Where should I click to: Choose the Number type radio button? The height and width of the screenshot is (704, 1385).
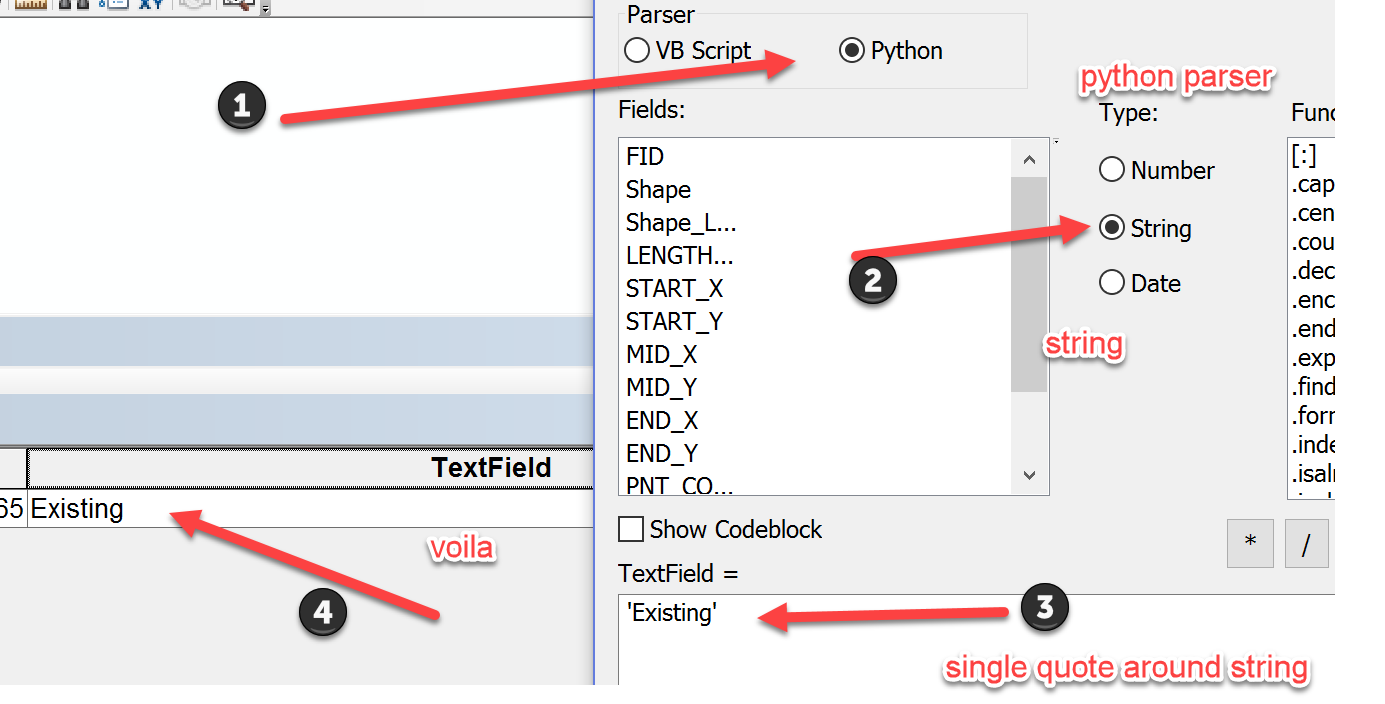click(1112, 170)
